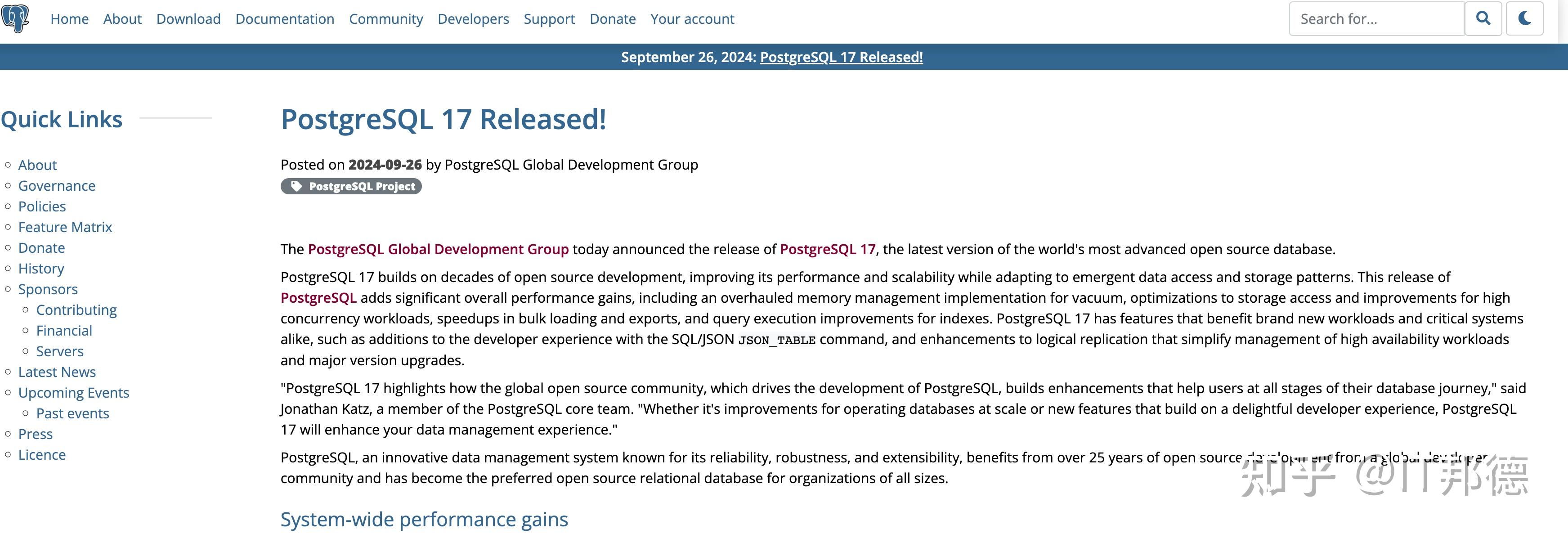Click inside the Search for... input field

tap(1375, 19)
